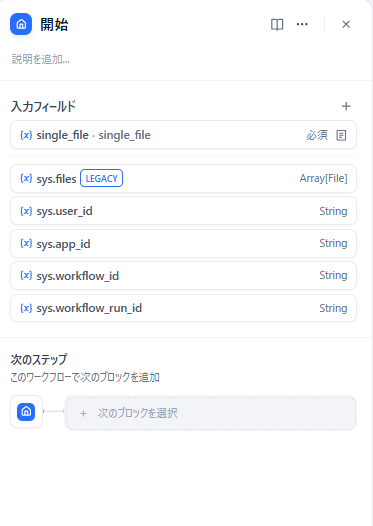Click the blue Start node home icon in header
Viewport: 373px width, 526px height.
pyautogui.click(x=21, y=24)
